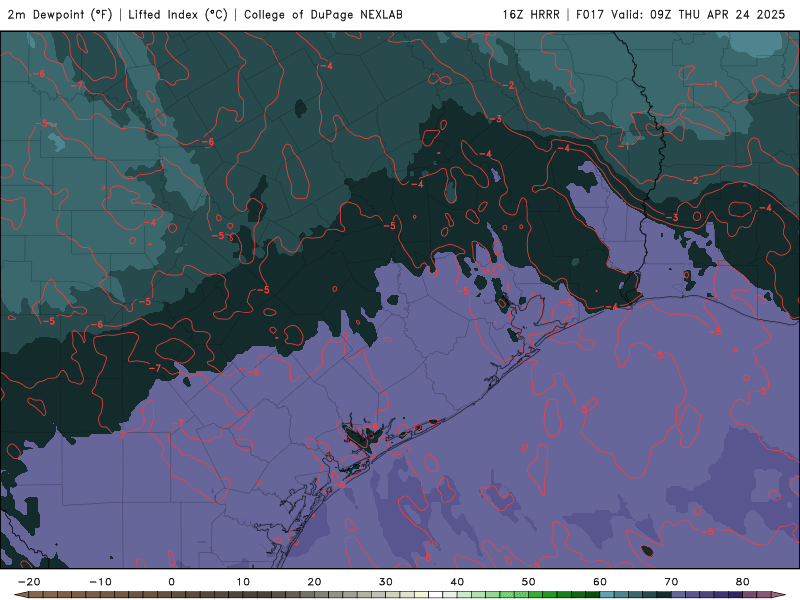Click the '60' color scale label
The height and width of the screenshot is (600, 800).
[x=600, y=582]
